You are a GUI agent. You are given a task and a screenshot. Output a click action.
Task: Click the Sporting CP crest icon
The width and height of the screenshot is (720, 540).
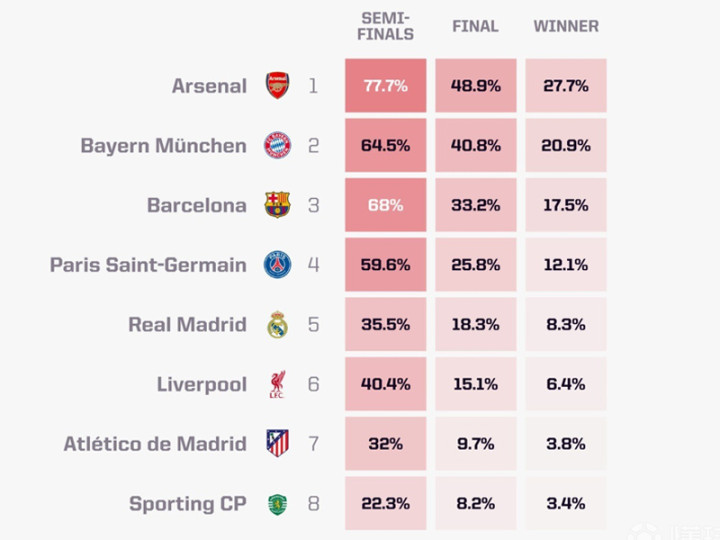[x=277, y=504]
